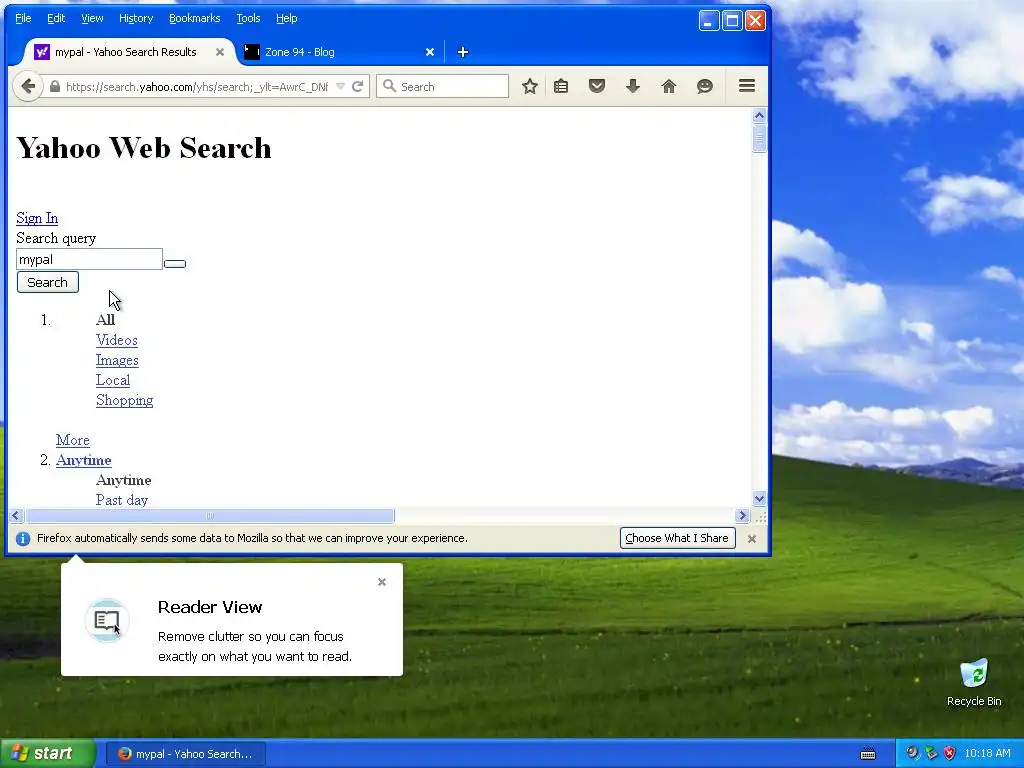Click the bold Anytime filter link

tap(84, 460)
